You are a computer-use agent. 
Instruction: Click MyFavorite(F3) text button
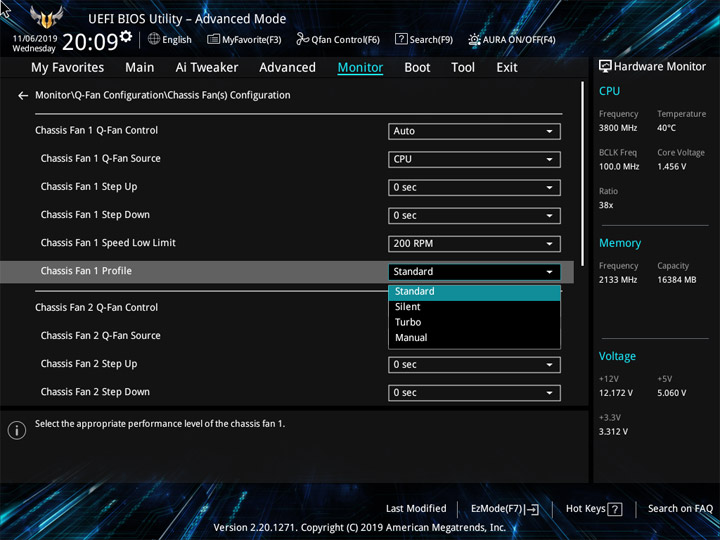(252, 40)
